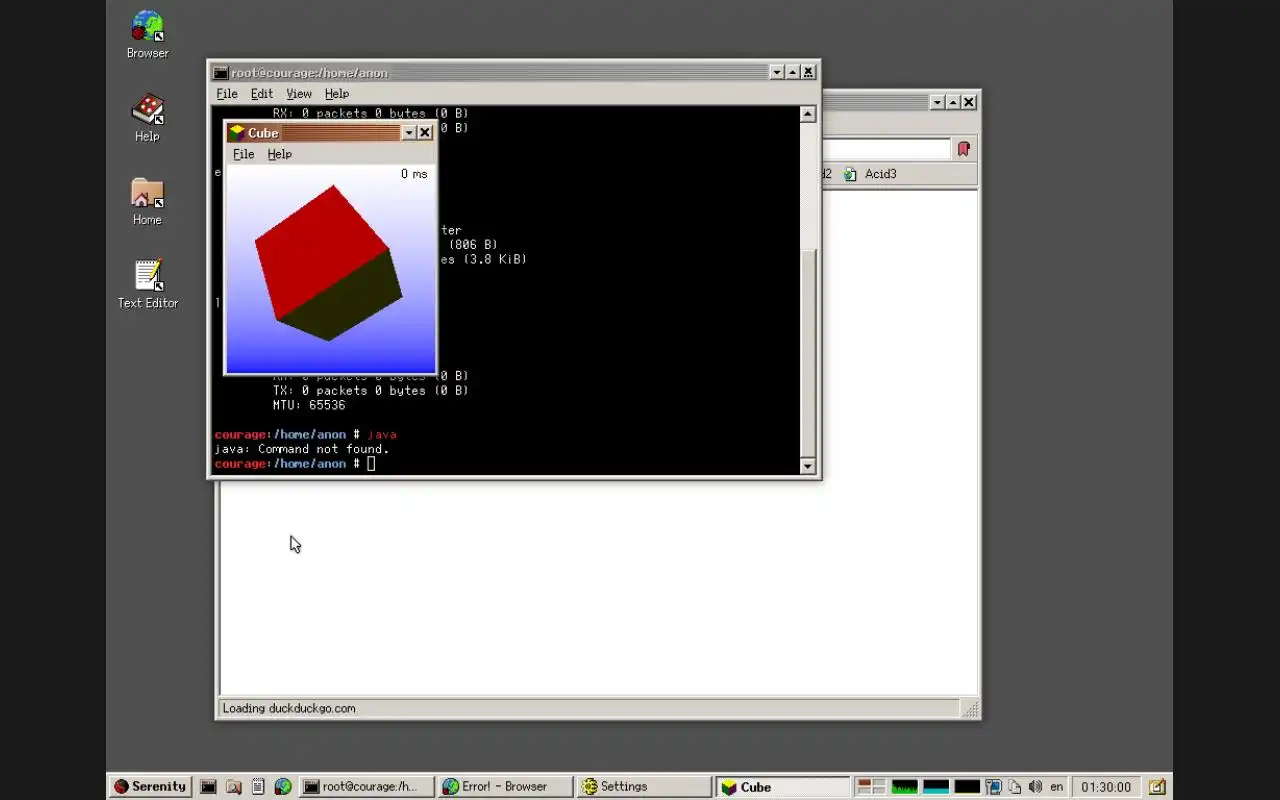Image resolution: width=1280 pixels, height=800 pixels.
Task: Open the workspace switcher applet in taskbar
Action: coord(872,787)
